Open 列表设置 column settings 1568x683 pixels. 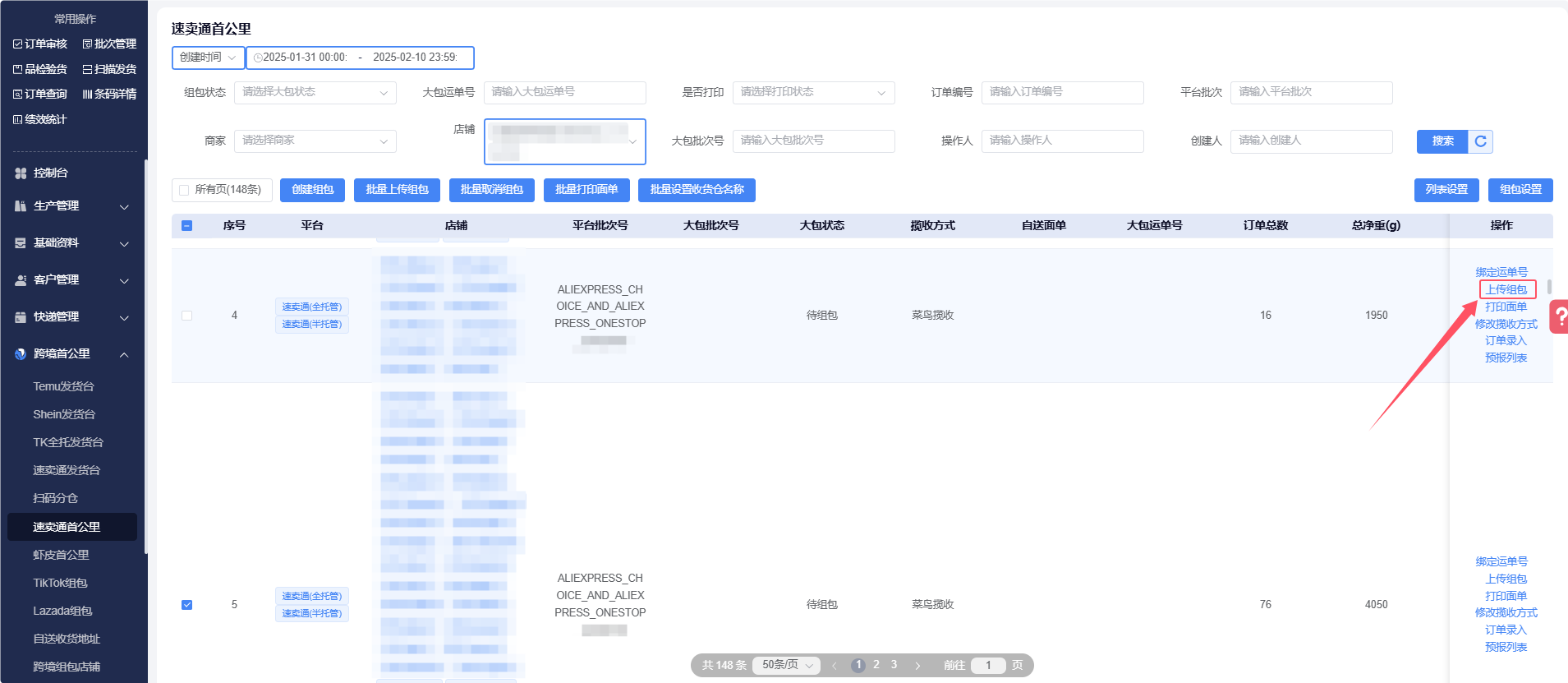coord(1446,190)
